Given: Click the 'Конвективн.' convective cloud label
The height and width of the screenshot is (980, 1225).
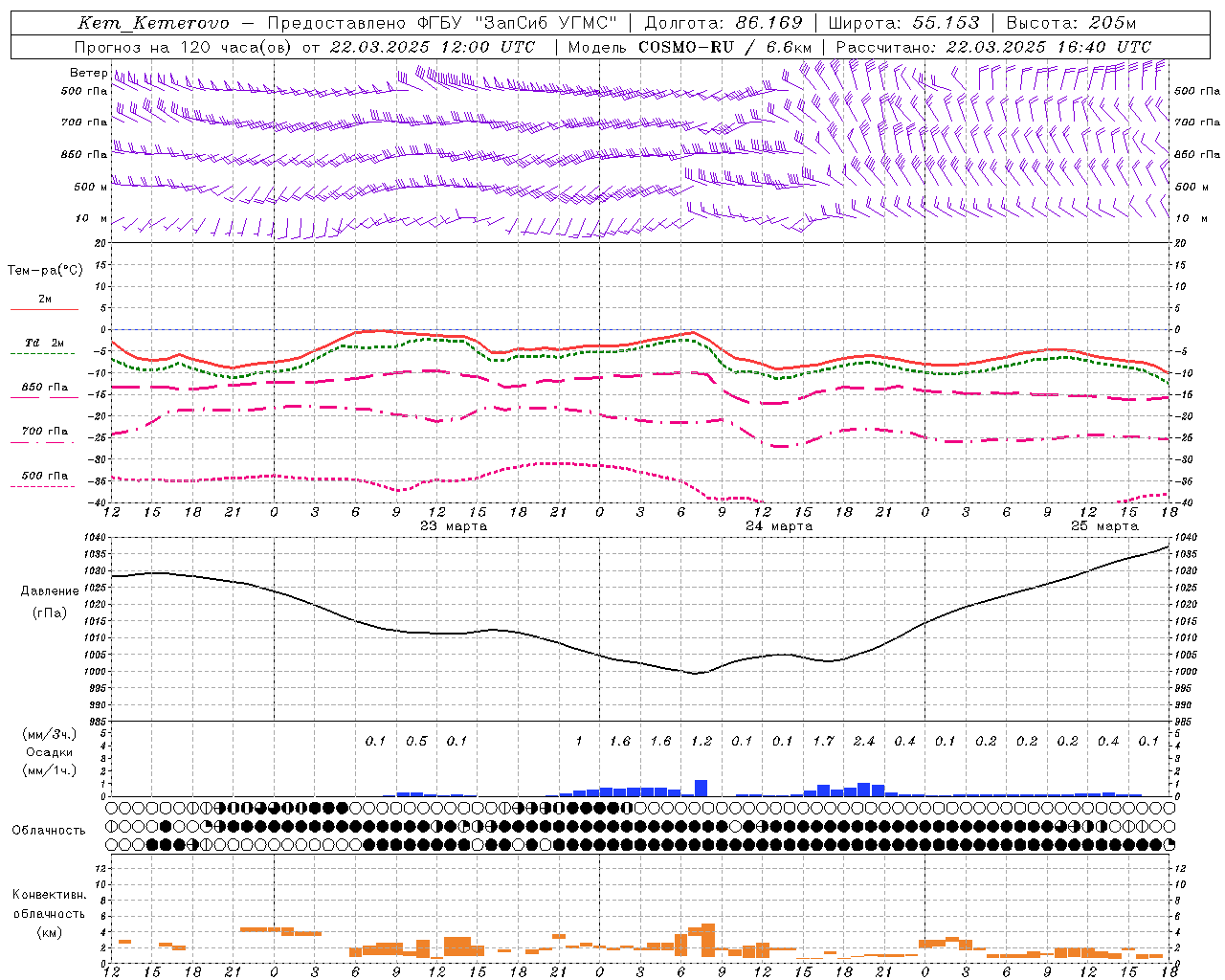Looking at the screenshot, I should (49, 895).
